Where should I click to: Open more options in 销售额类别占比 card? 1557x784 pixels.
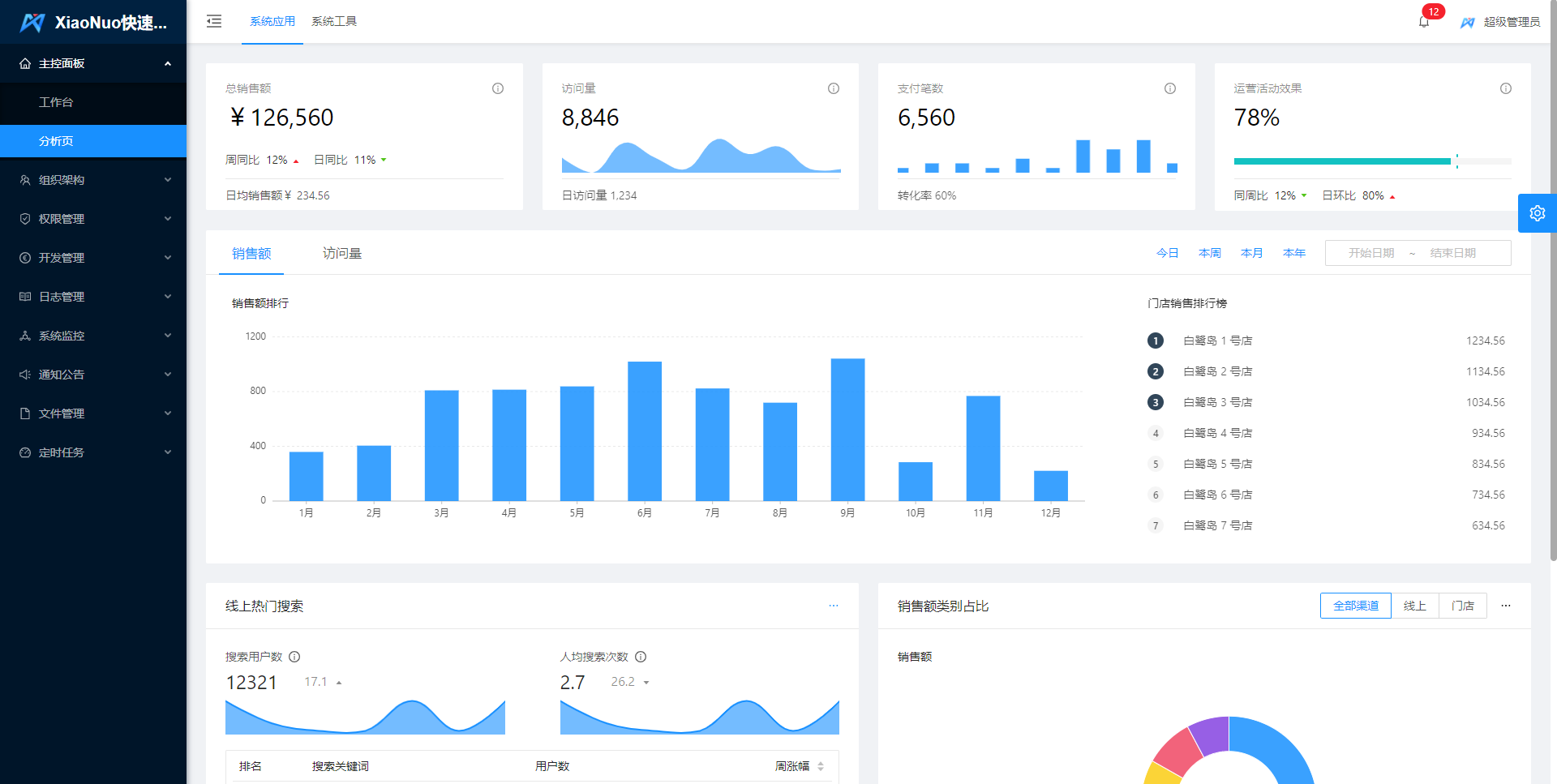pos(1506,606)
